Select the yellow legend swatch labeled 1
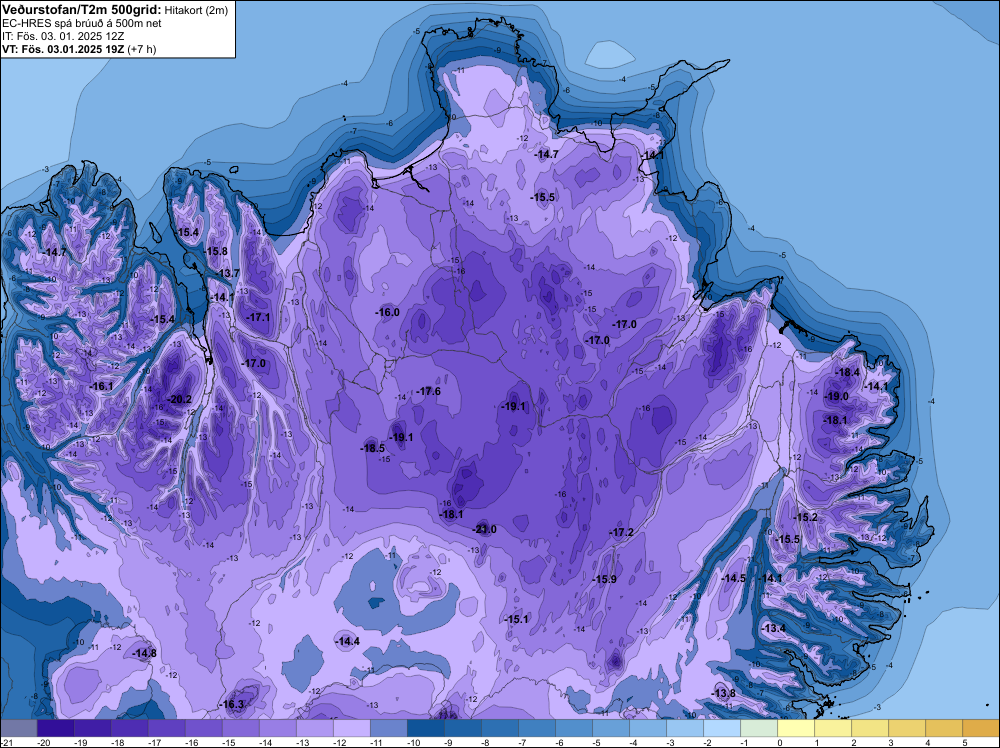 [832, 728]
